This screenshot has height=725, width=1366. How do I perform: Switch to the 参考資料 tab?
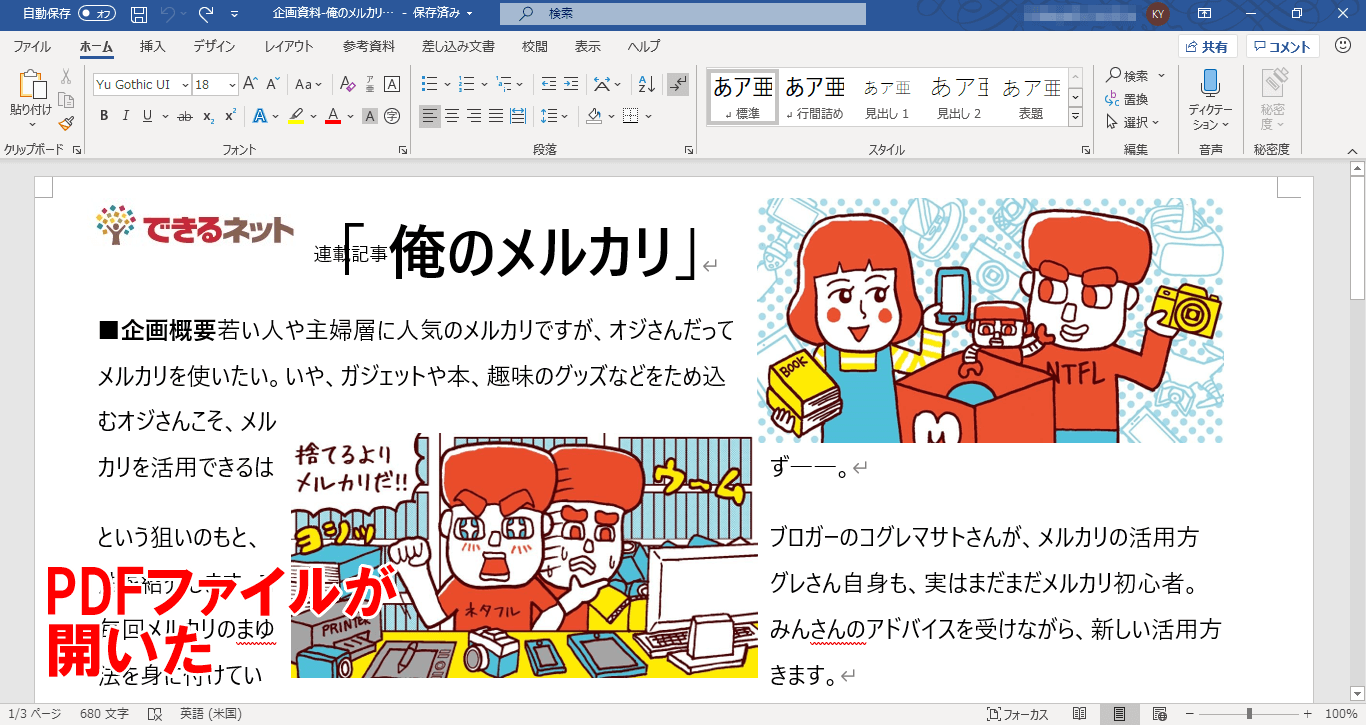point(369,46)
